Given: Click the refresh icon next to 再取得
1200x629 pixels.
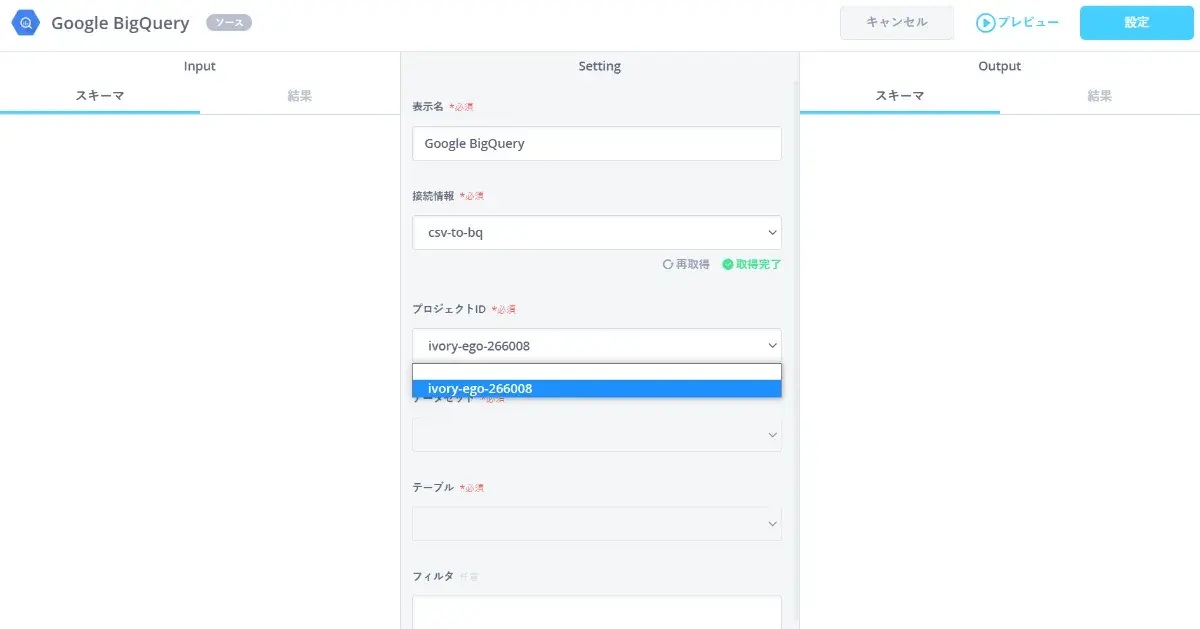Looking at the screenshot, I should (x=668, y=265).
